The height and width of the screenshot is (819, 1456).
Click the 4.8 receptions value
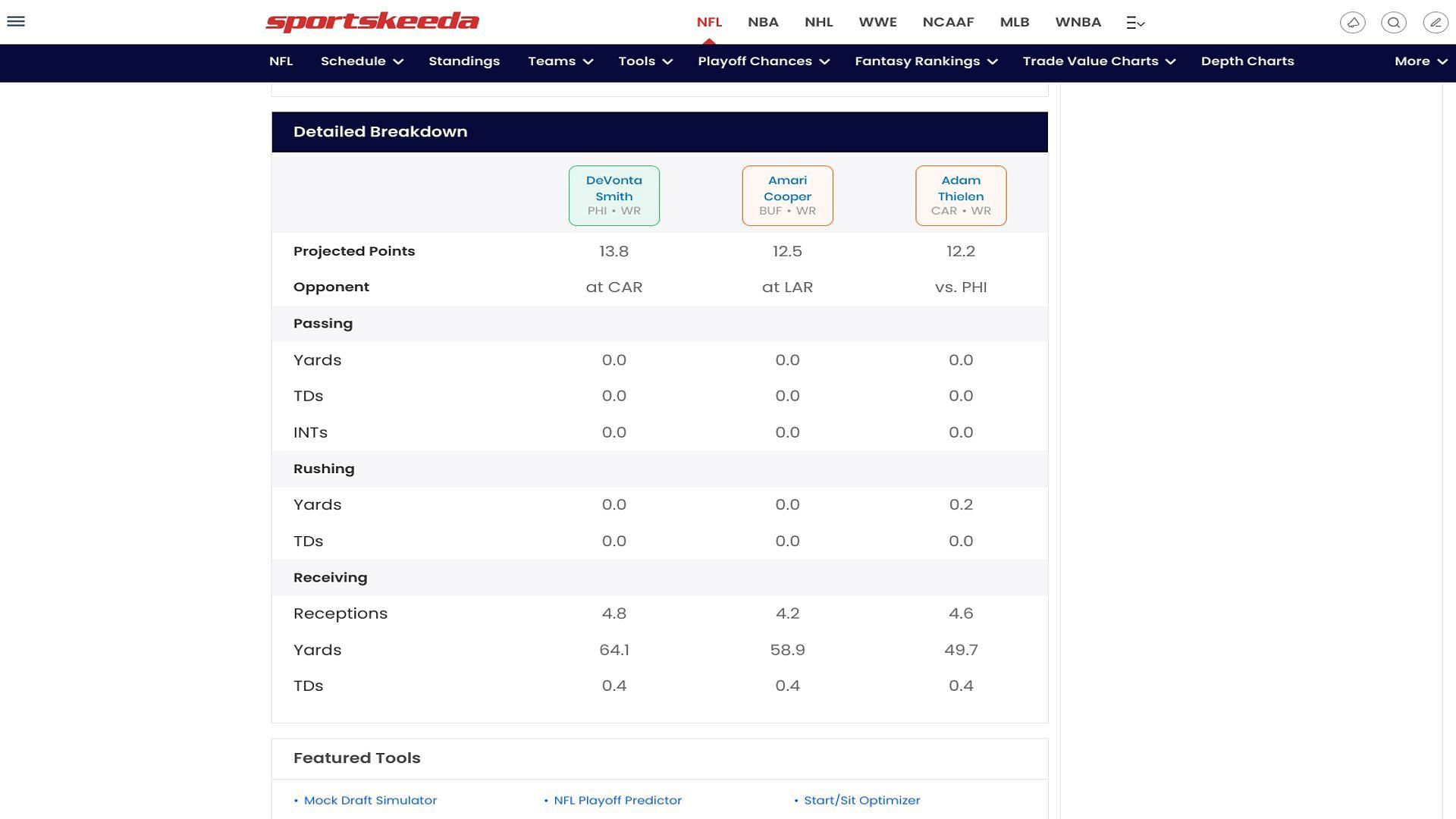[614, 613]
